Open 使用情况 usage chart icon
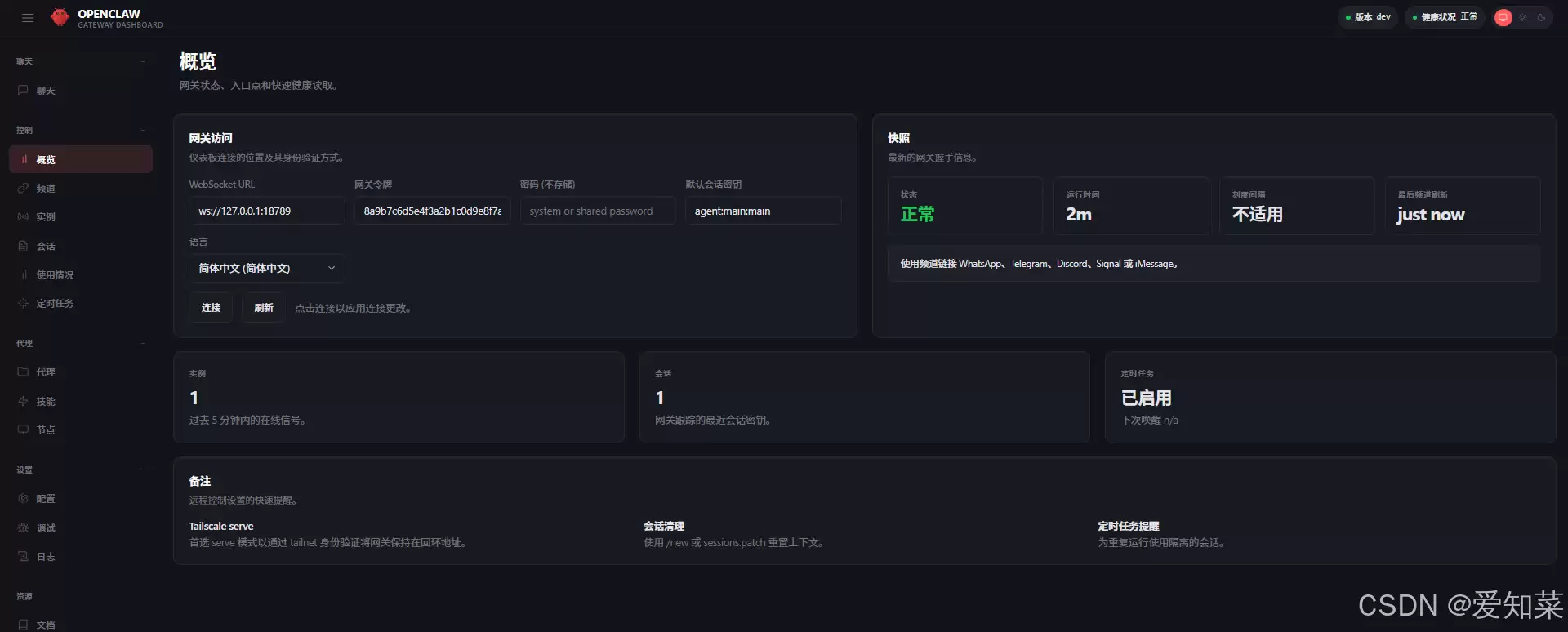 click(x=23, y=274)
